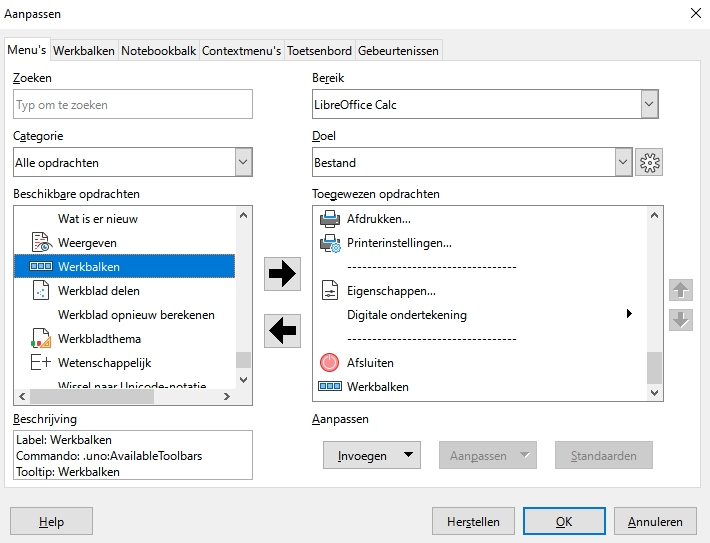Select Afdrukken printer icon in assigned list
Viewport: 710px width, 543px height.
pos(329,219)
